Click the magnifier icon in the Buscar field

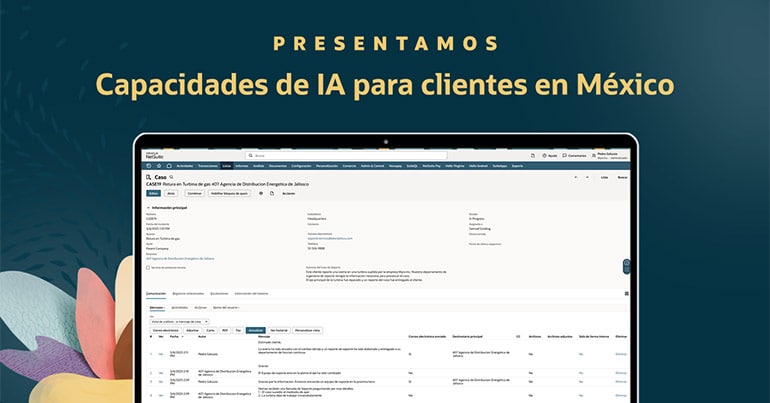coord(250,156)
